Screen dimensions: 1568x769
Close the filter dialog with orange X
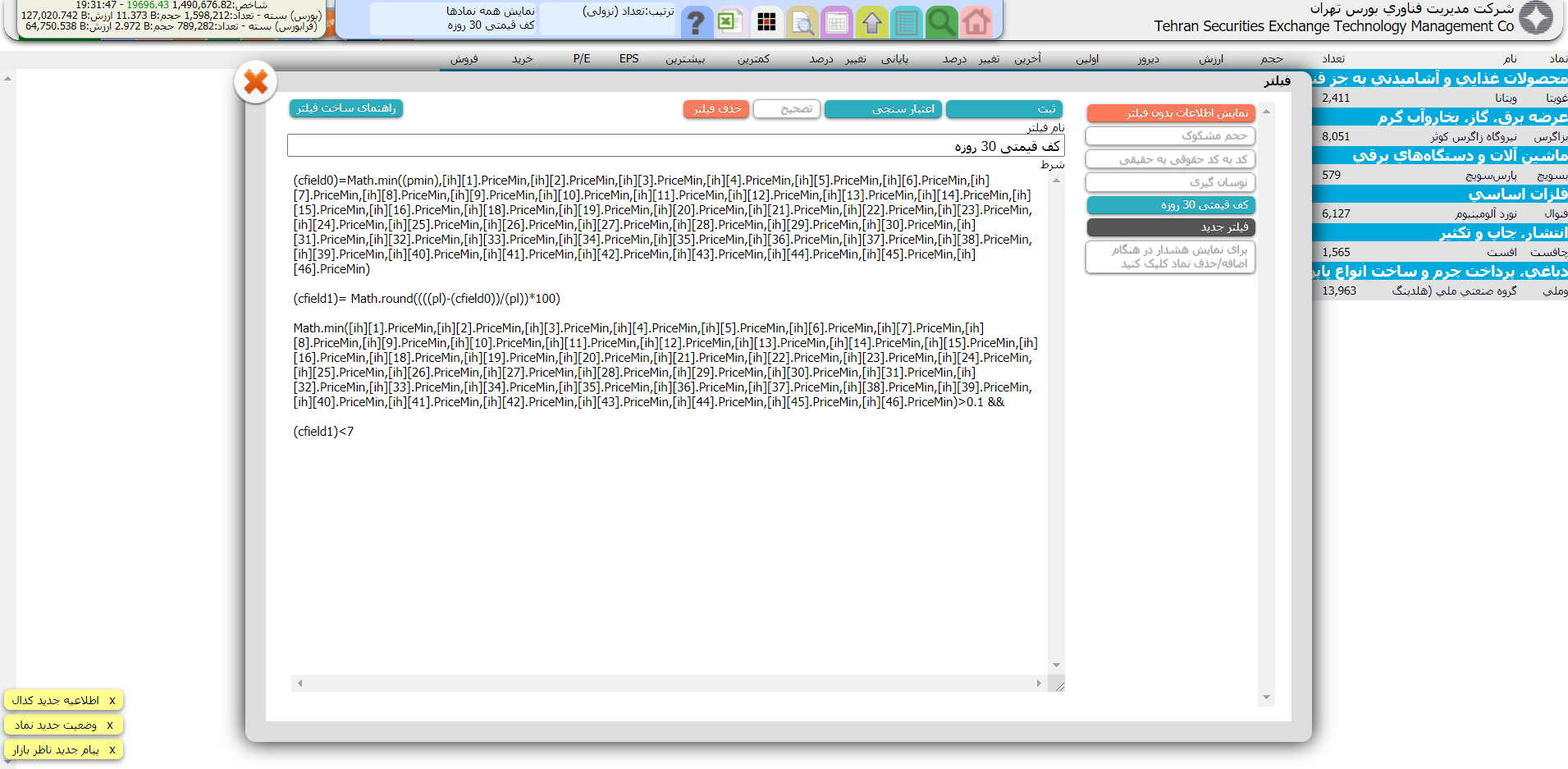click(256, 82)
